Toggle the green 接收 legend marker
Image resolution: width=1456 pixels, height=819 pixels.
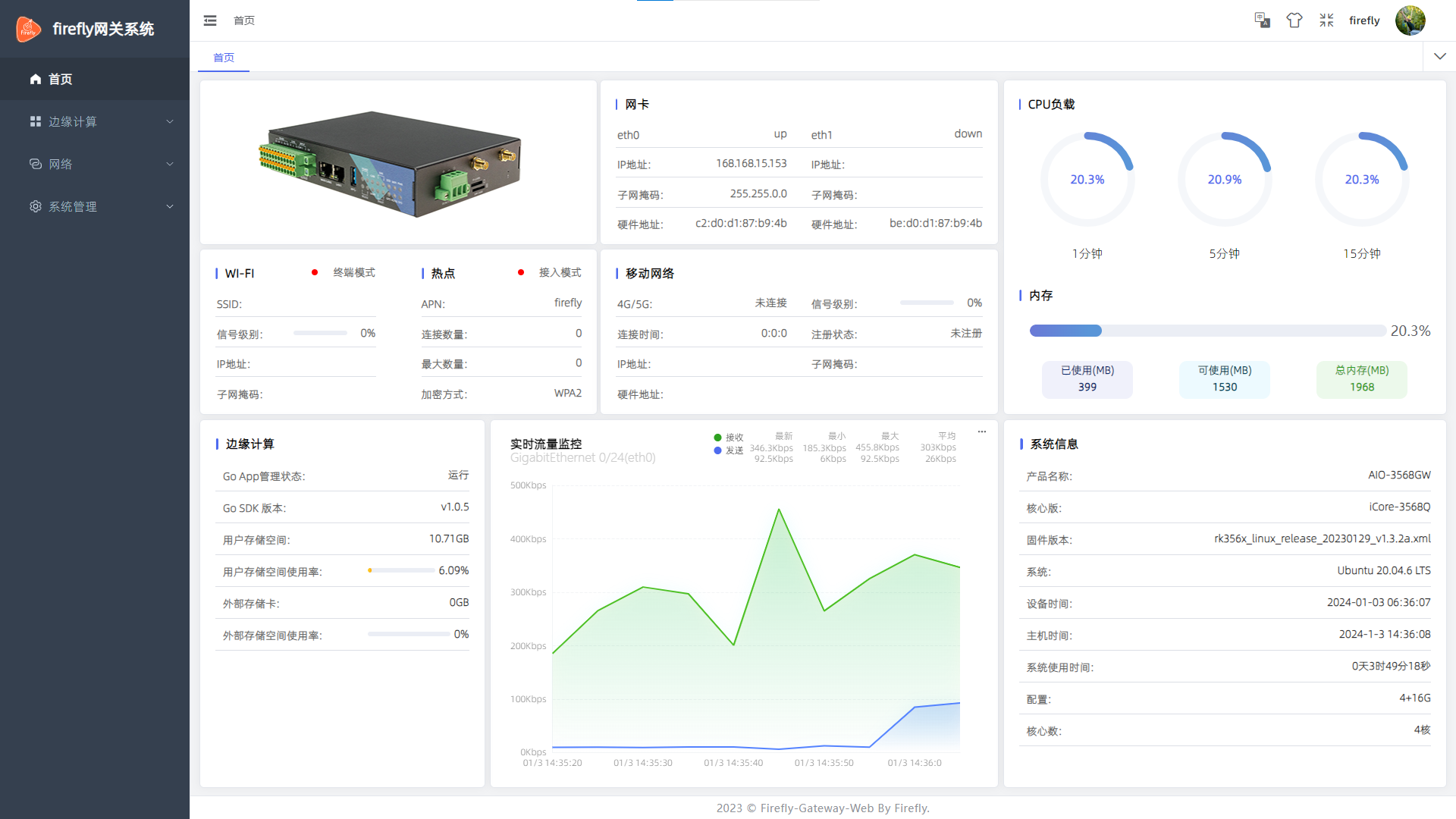(717, 438)
